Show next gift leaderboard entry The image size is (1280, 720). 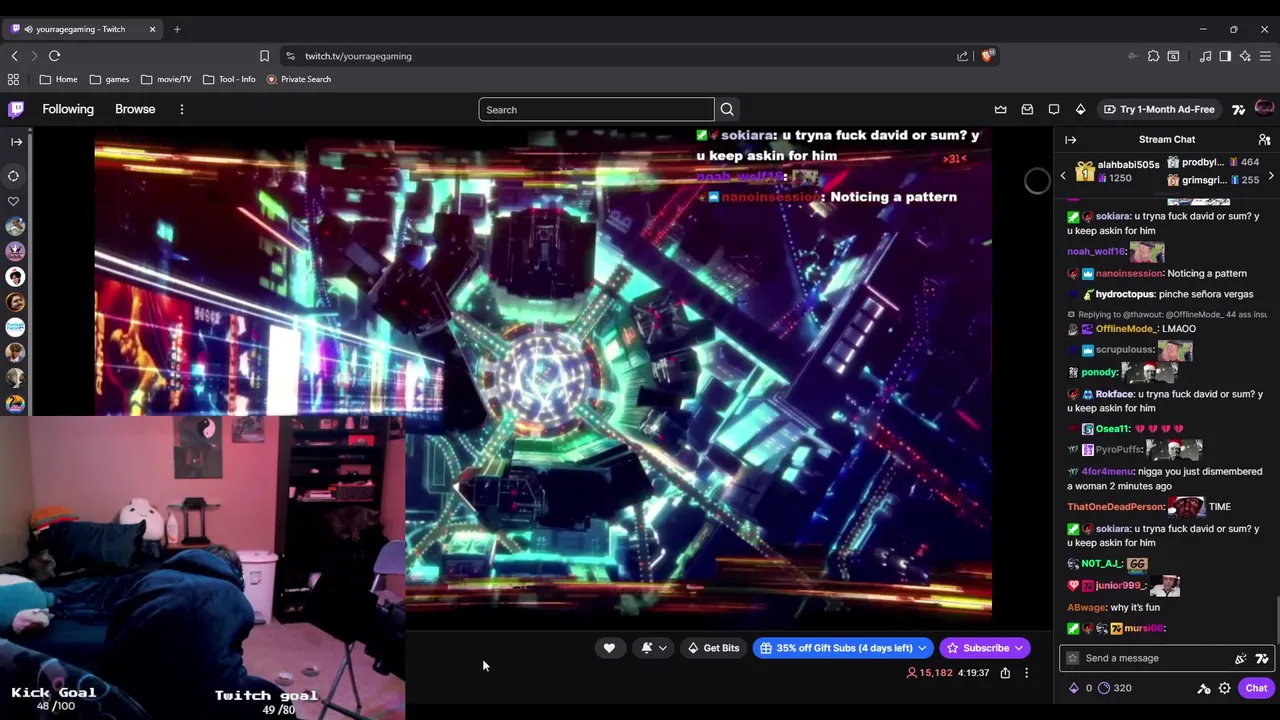pos(1271,176)
